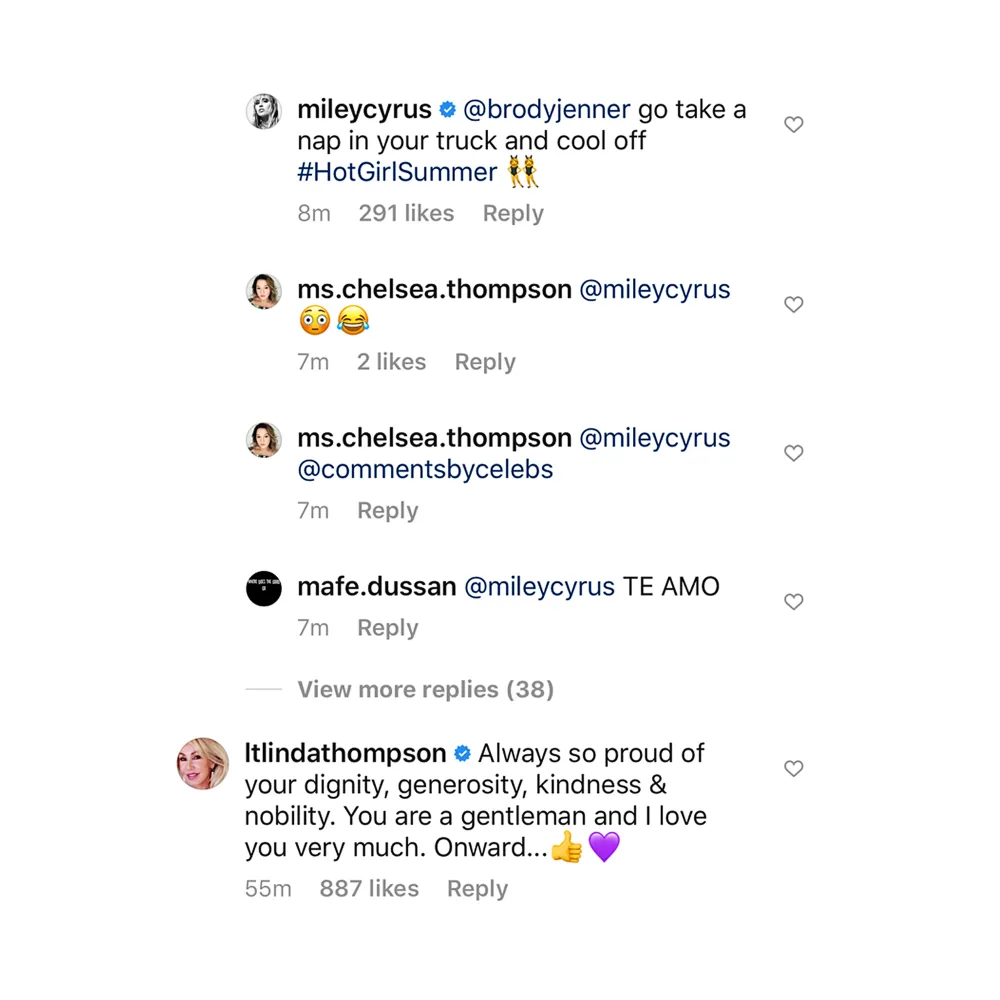Open the @brodyjenner mention

point(549,109)
